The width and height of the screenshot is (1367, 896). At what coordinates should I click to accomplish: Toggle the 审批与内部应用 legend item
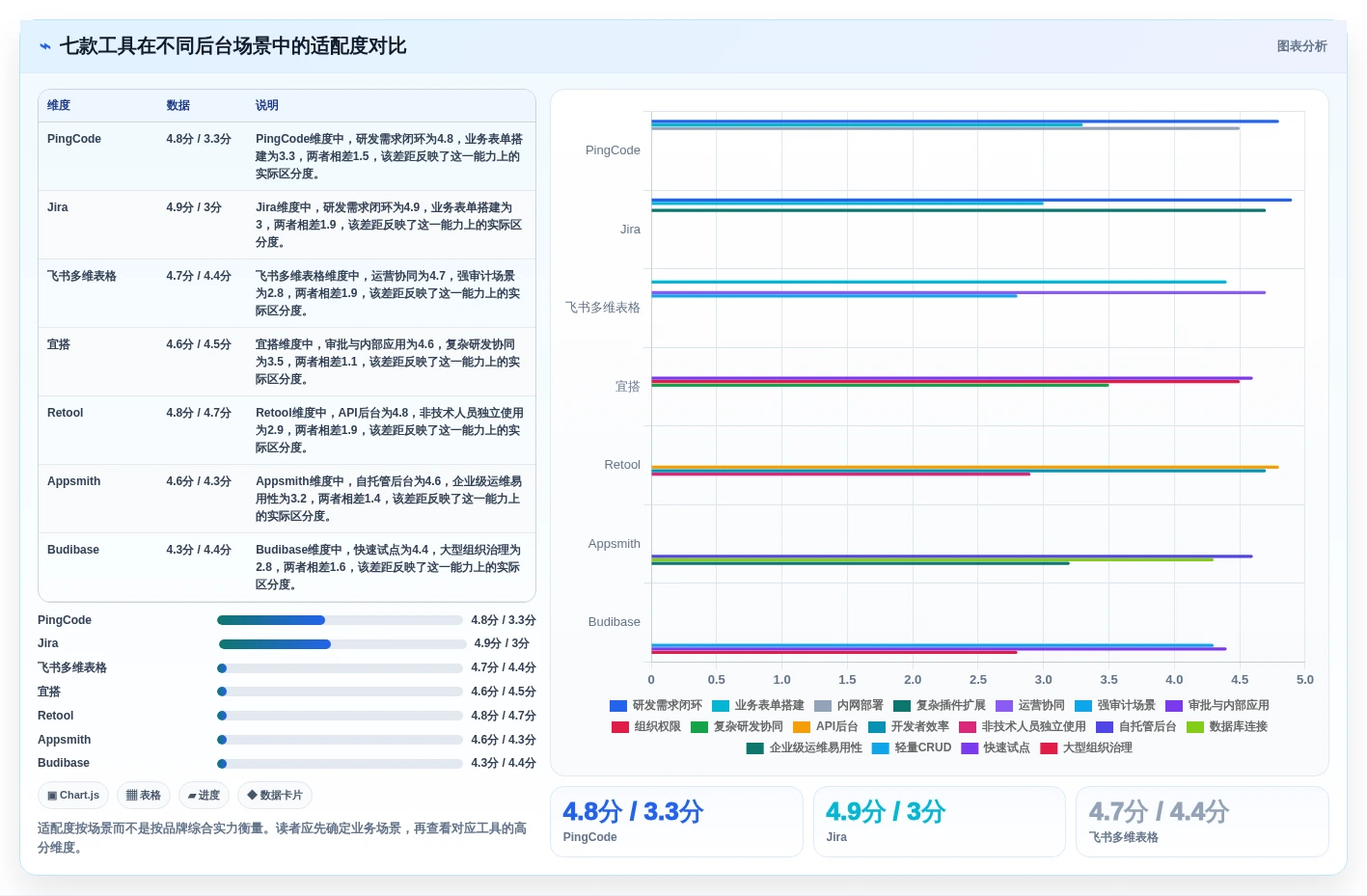point(1217,706)
